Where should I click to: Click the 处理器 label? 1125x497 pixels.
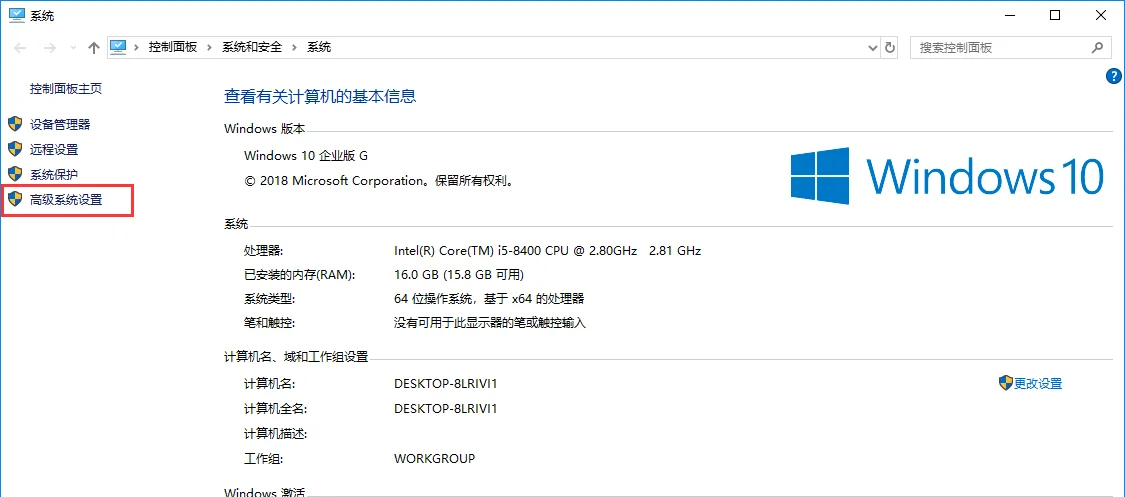tap(264, 251)
